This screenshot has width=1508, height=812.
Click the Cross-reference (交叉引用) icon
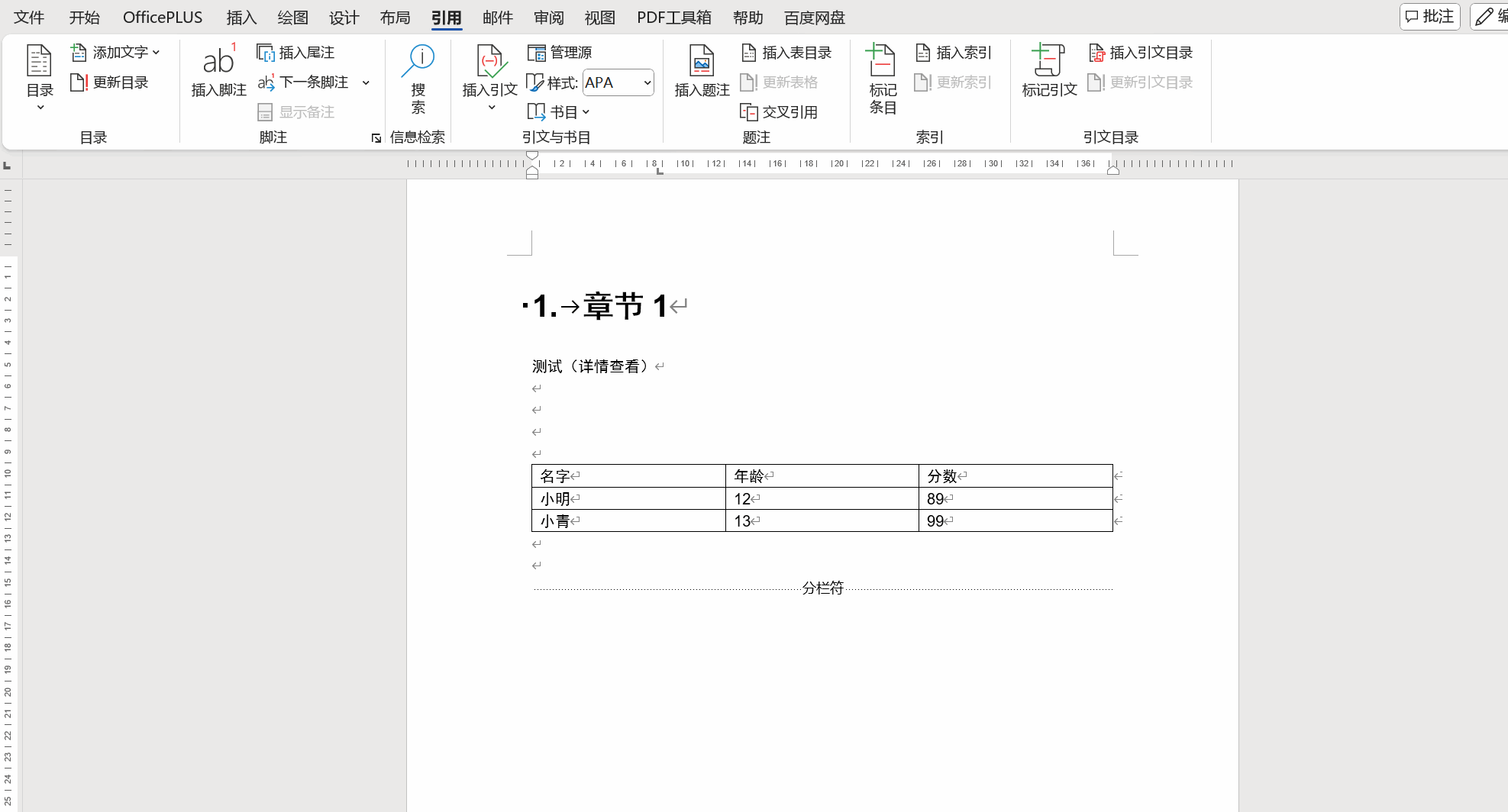click(x=749, y=112)
